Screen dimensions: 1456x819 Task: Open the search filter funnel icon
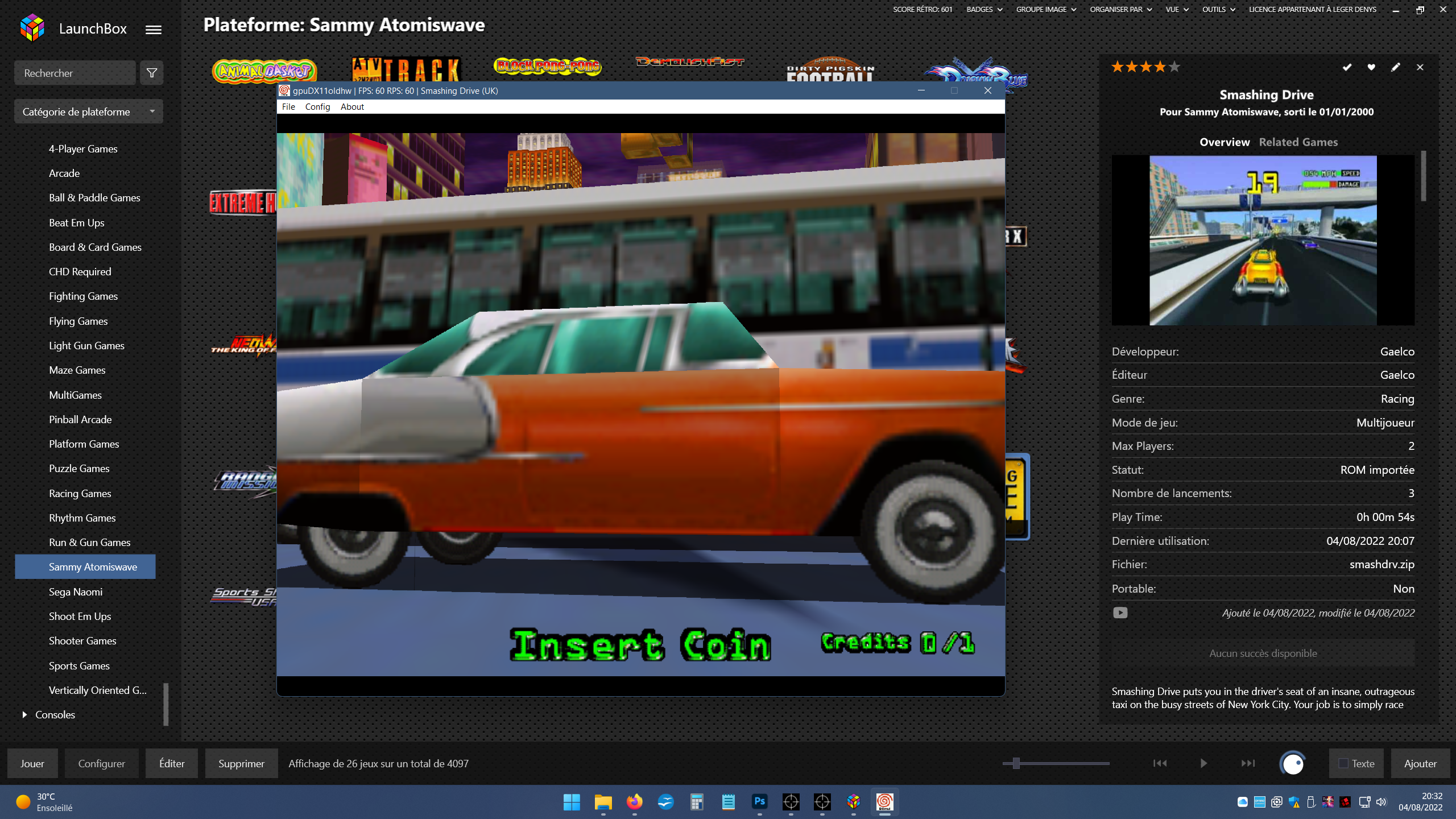click(152, 73)
